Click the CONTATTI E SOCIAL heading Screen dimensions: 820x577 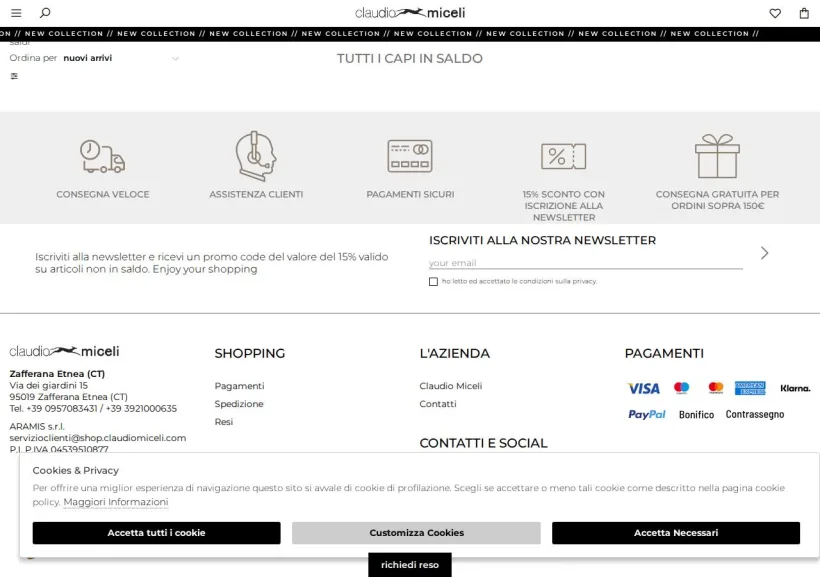pos(483,443)
